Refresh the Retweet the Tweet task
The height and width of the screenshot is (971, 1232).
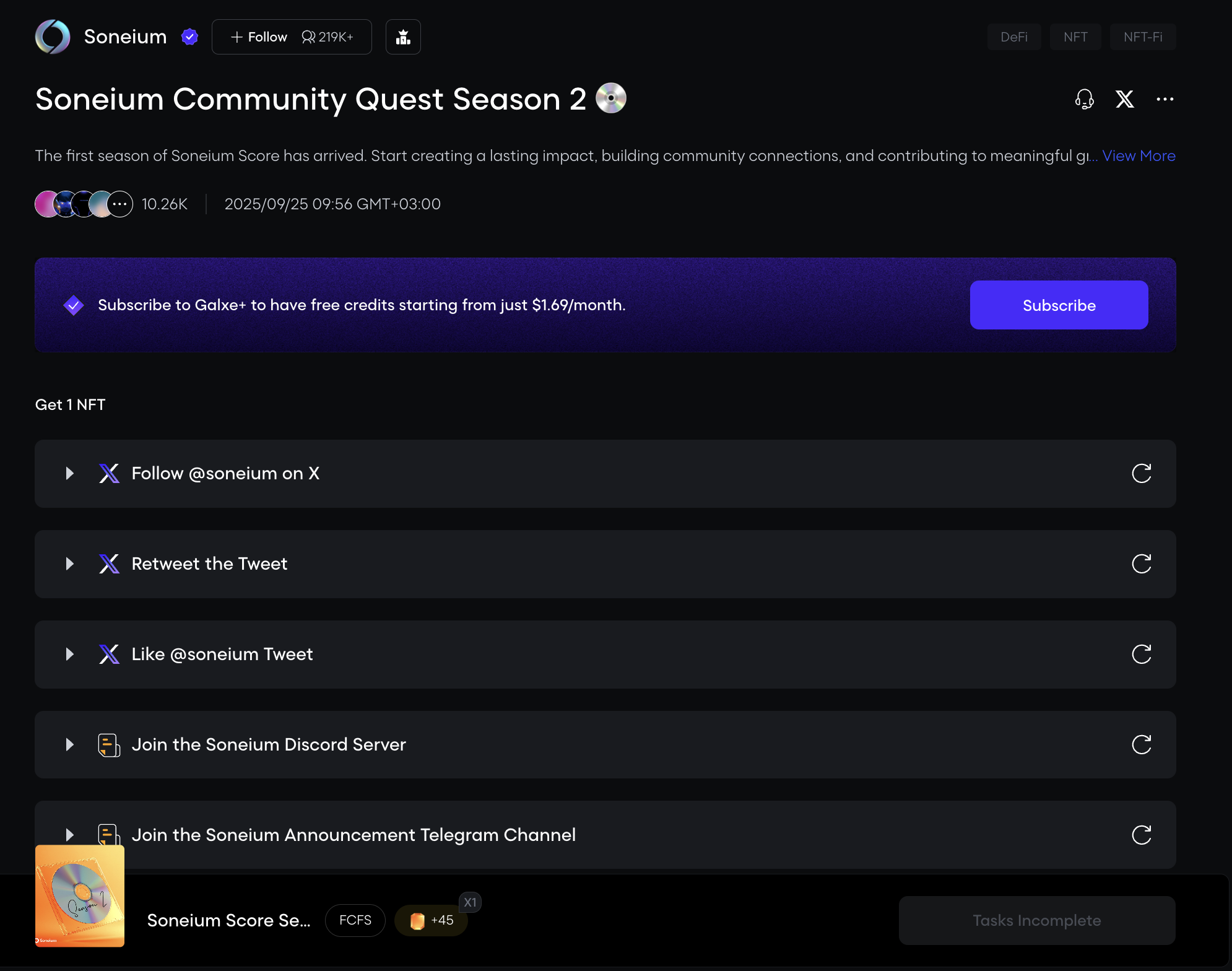[1141, 564]
